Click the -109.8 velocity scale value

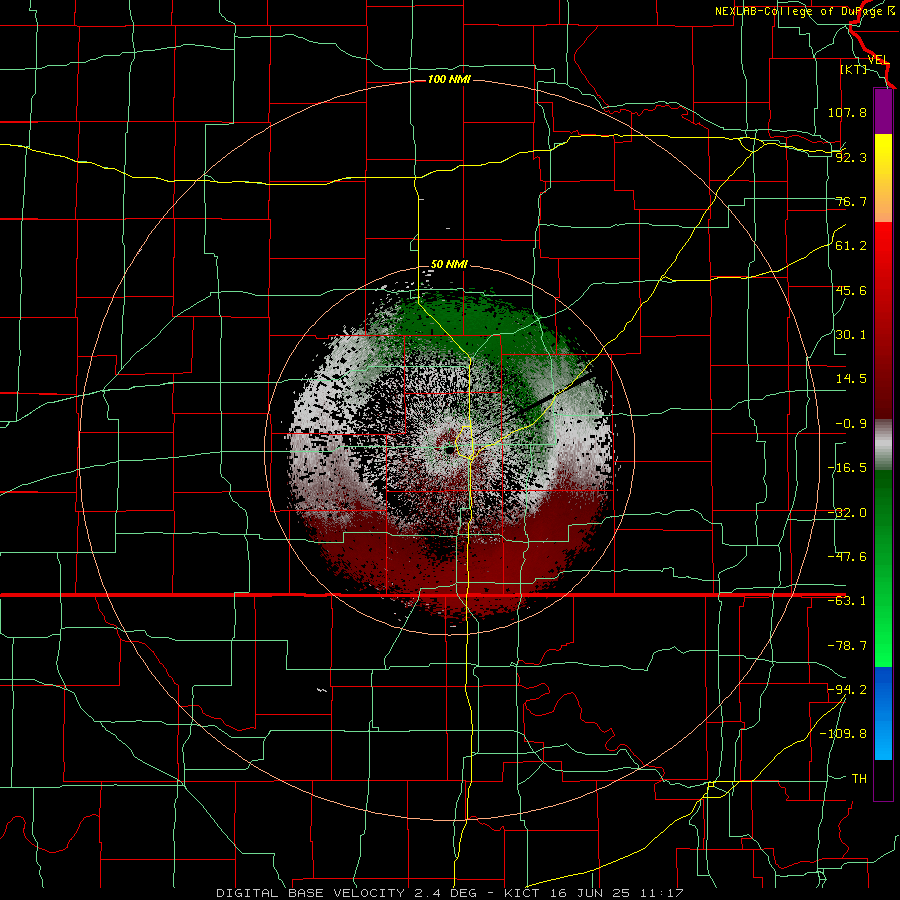[x=843, y=734]
